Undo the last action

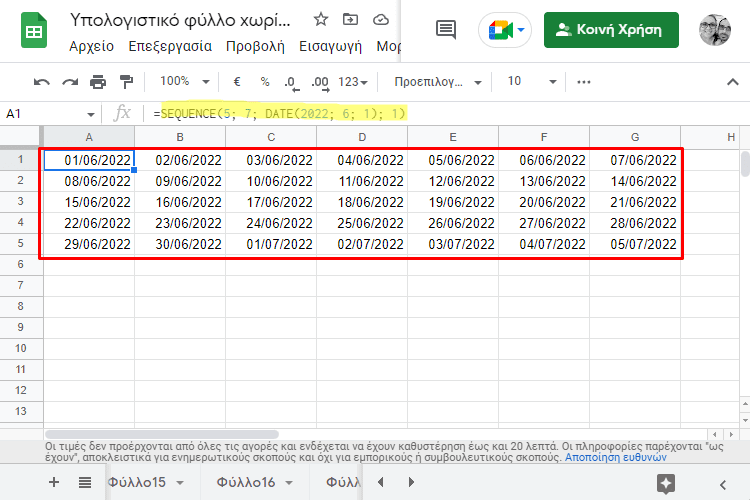coord(42,82)
